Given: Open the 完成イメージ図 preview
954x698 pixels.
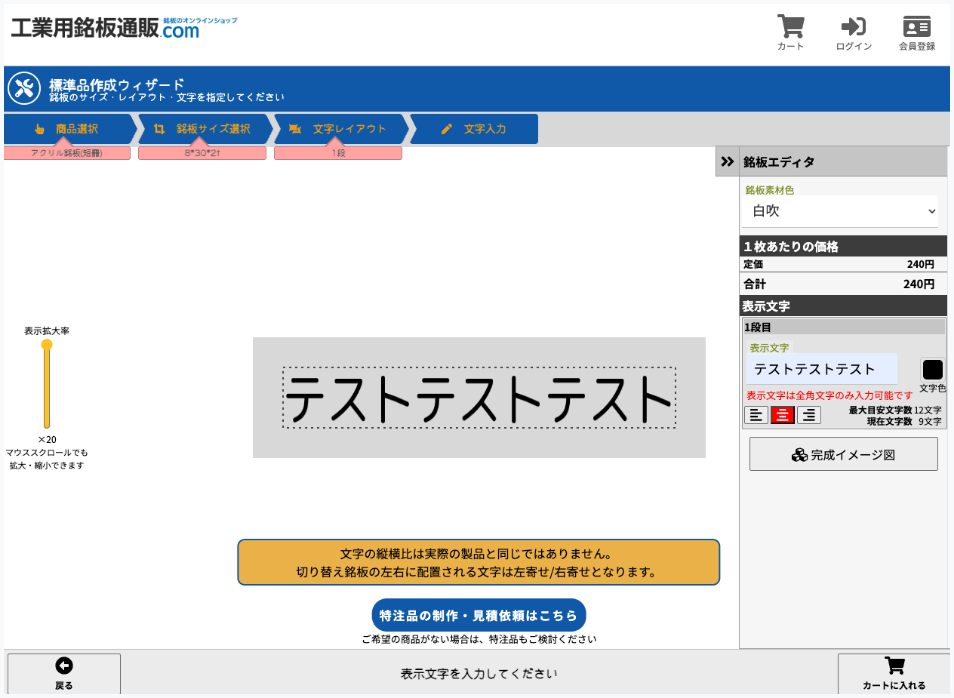Looking at the screenshot, I should 843,453.
